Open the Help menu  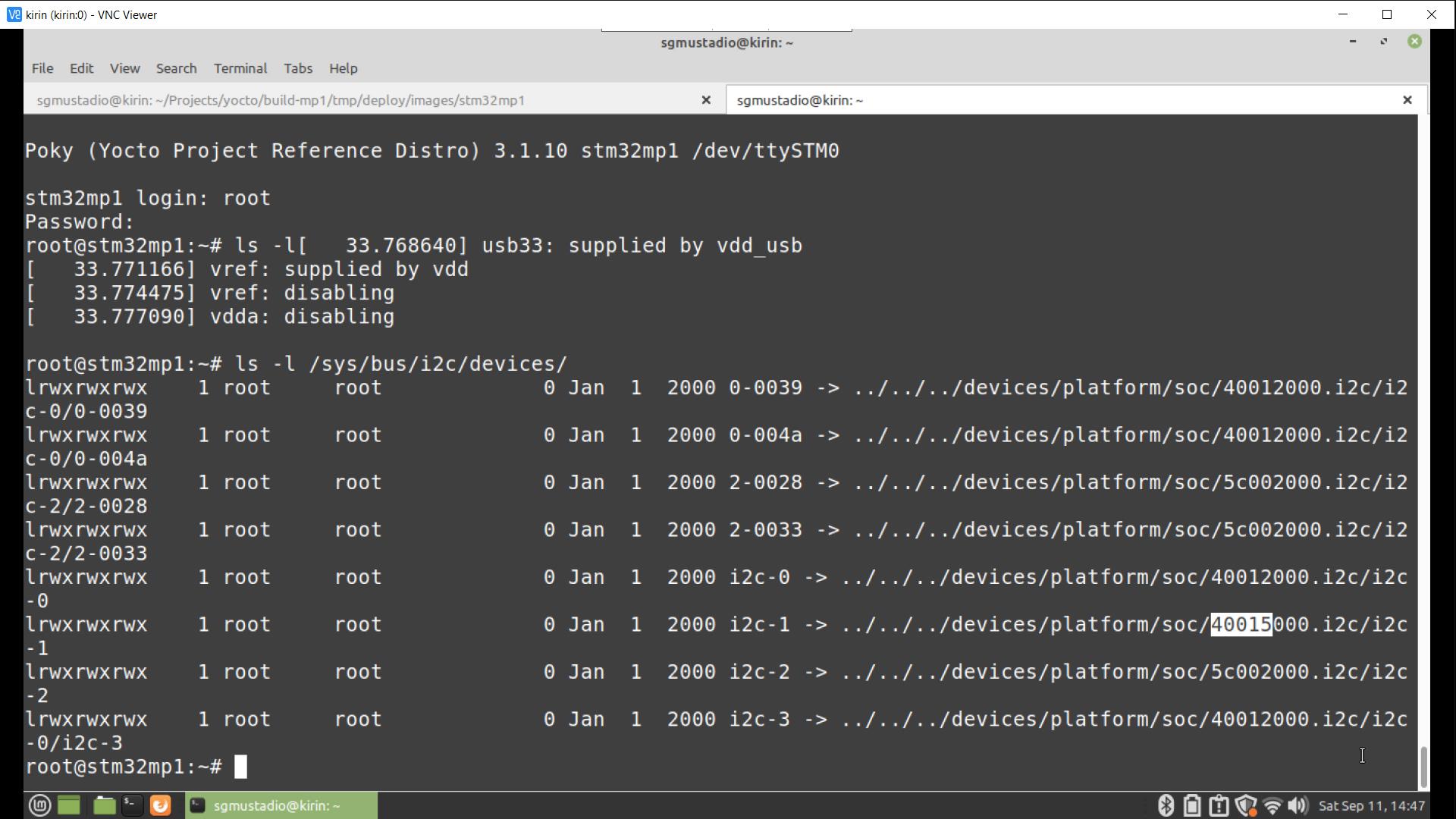[x=344, y=68]
